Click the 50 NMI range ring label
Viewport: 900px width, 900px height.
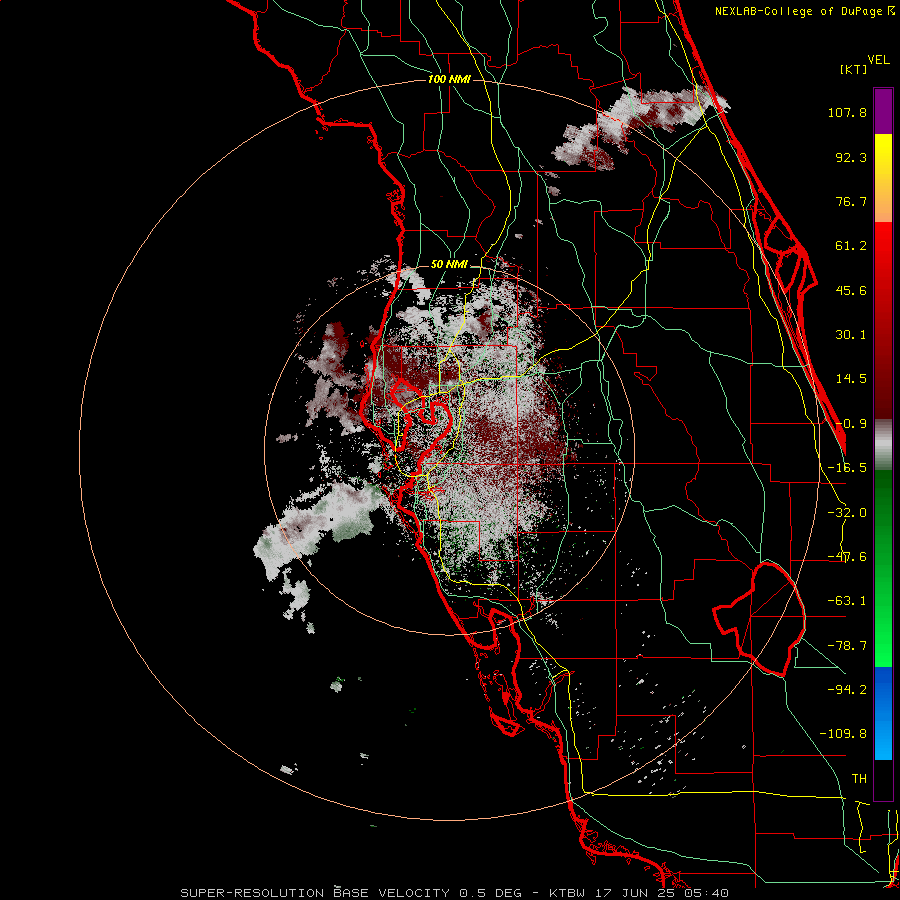pos(449,265)
